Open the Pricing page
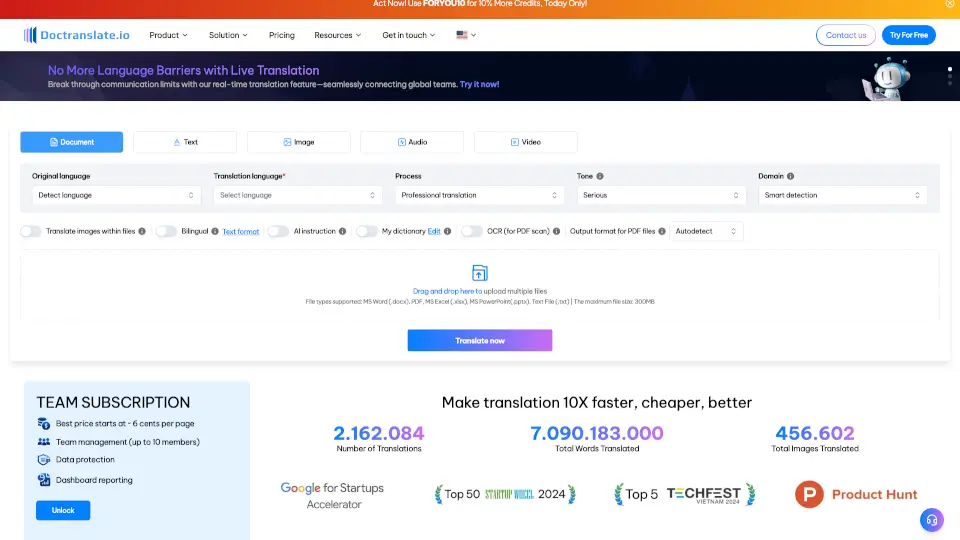The height and width of the screenshot is (540, 960). click(282, 35)
